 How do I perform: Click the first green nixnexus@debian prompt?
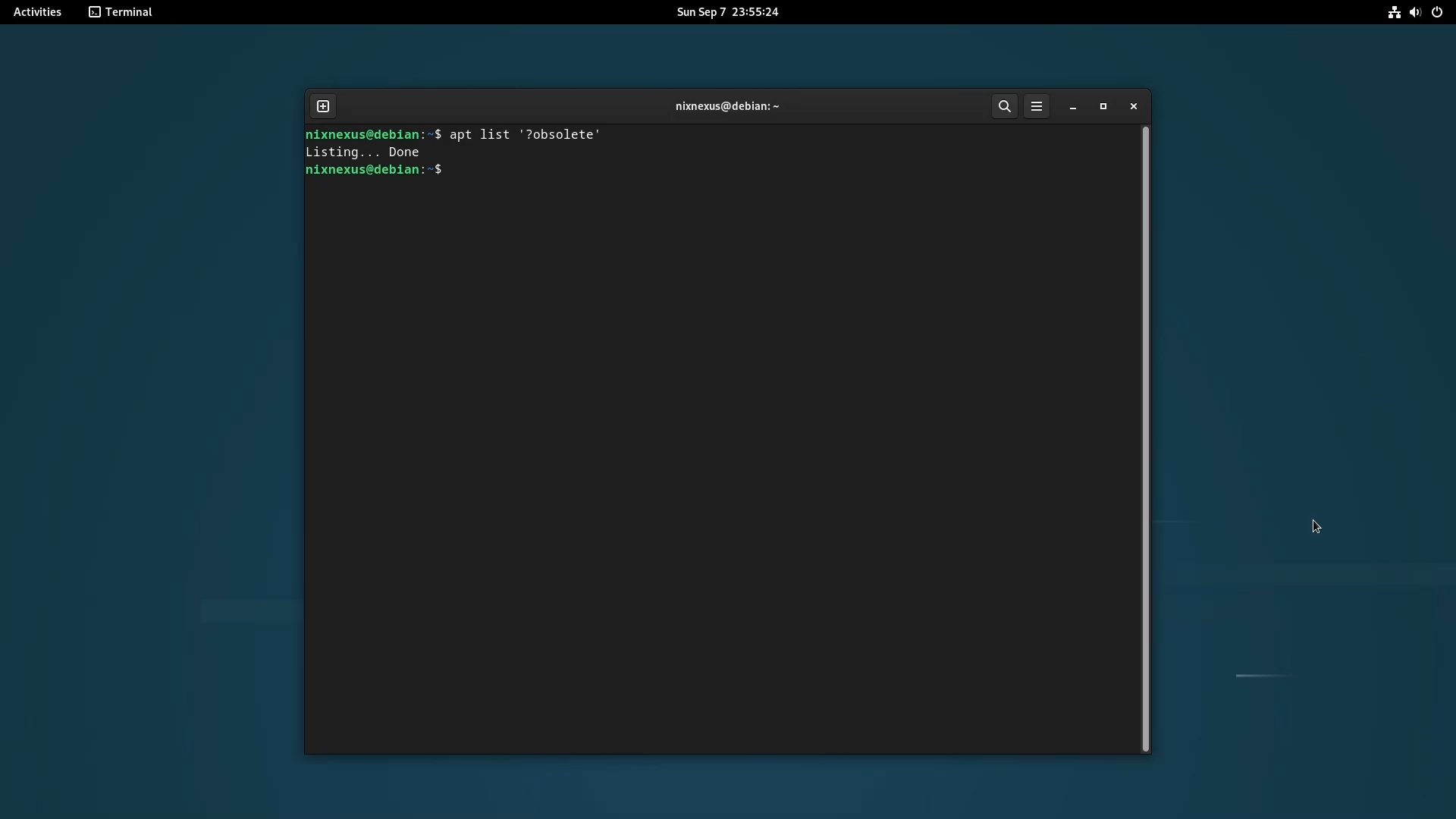(362, 135)
